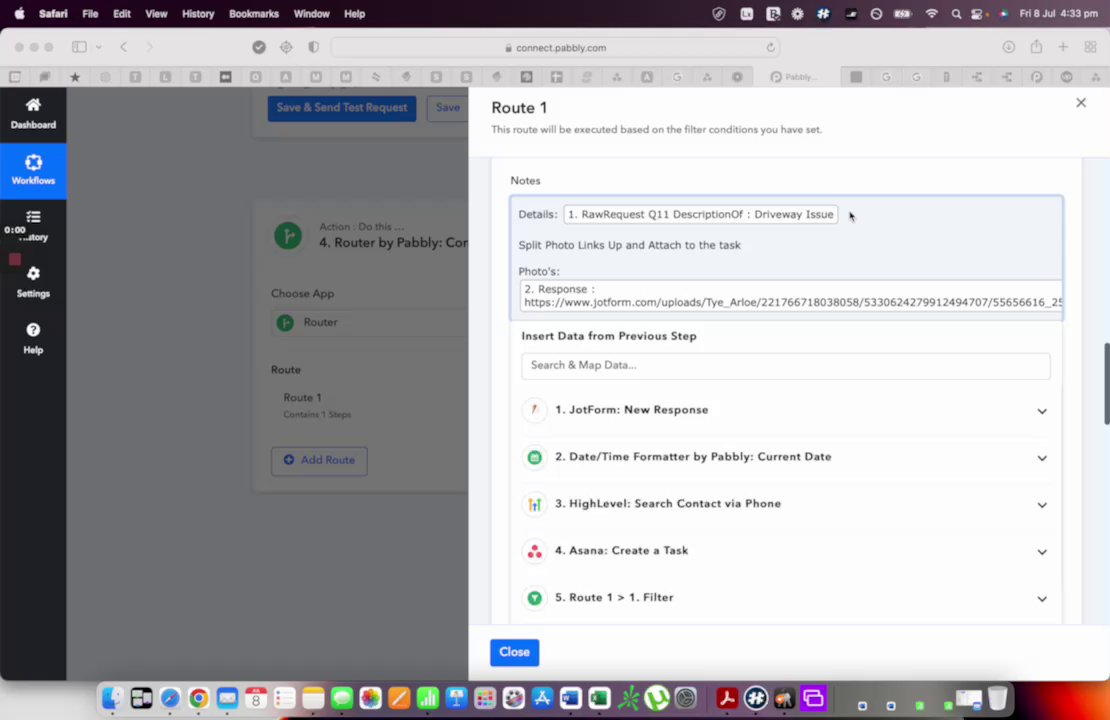Click the Pabbly bookmark in favorites bar
Viewport: 1110px width, 720px height.
click(x=794, y=76)
